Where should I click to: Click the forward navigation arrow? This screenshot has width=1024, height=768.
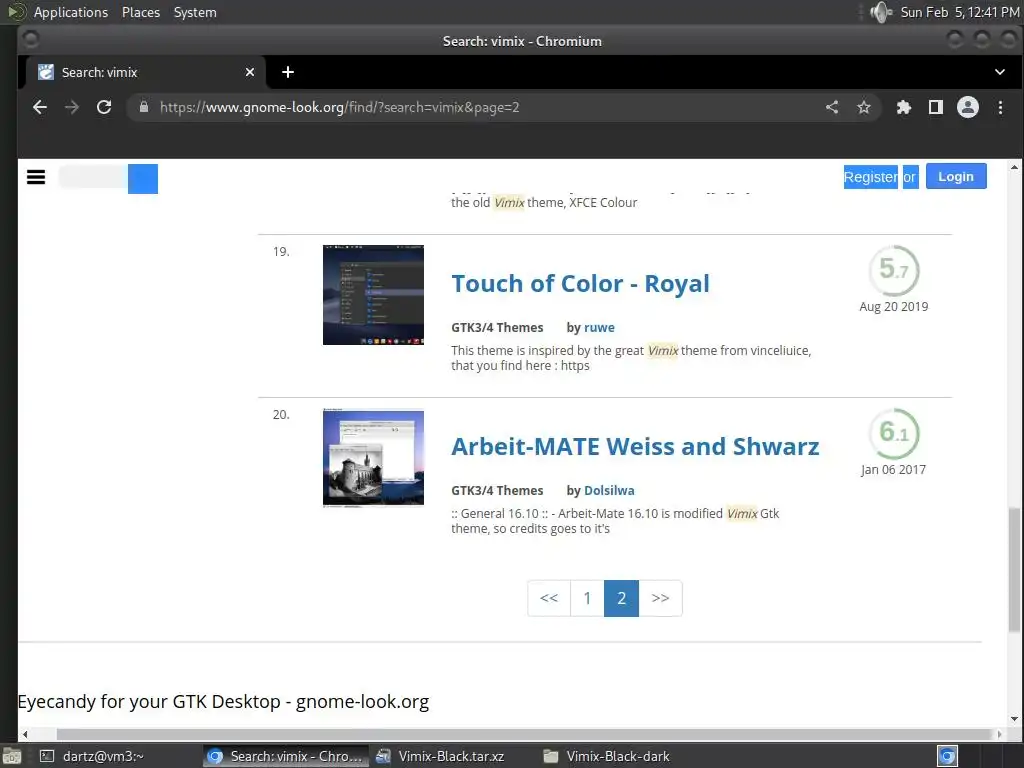pos(72,107)
